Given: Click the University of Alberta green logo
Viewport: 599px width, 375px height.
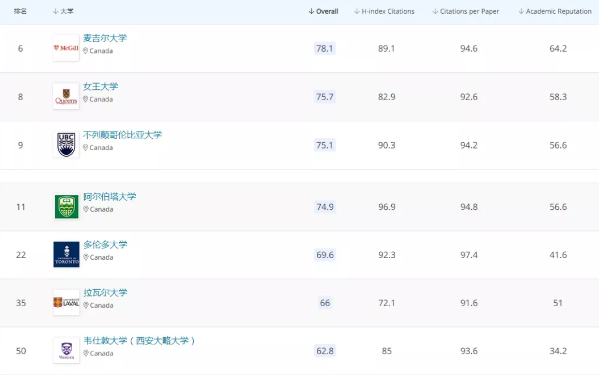Looking at the screenshot, I should 66,207.
